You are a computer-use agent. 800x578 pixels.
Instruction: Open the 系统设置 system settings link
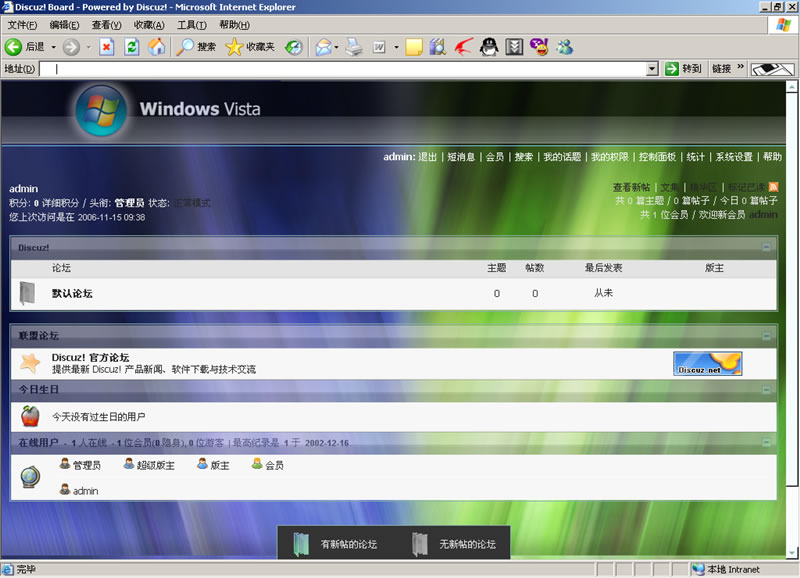734,157
